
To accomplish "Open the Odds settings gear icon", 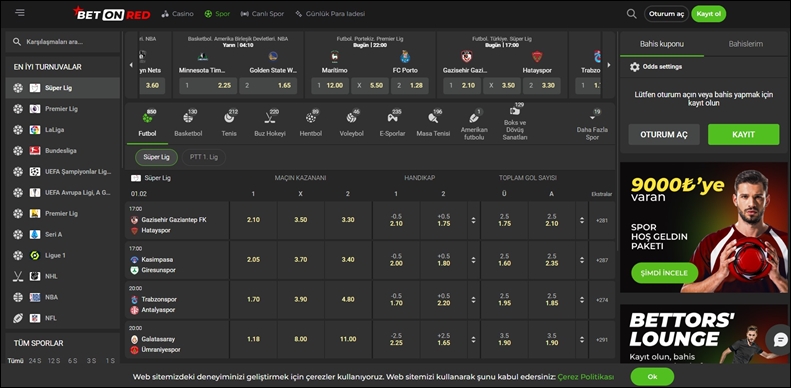I will [x=635, y=67].
